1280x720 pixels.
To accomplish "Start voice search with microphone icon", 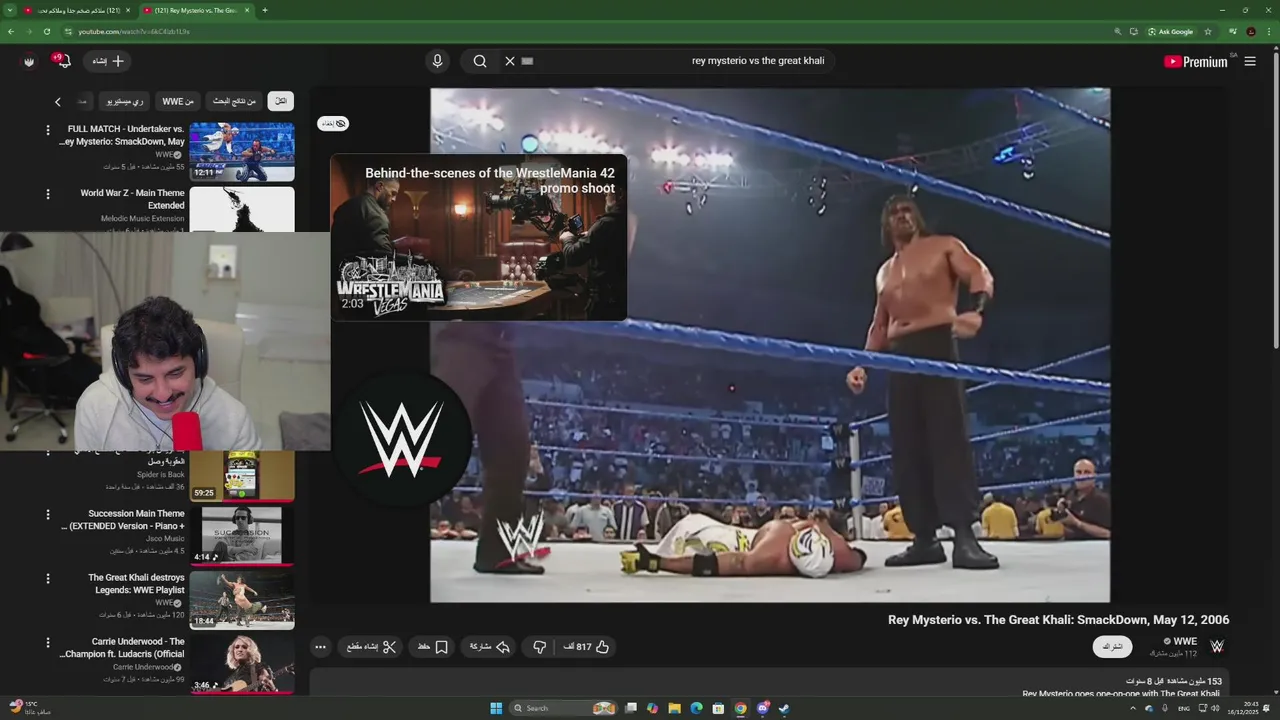I will (x=437, y=61).
